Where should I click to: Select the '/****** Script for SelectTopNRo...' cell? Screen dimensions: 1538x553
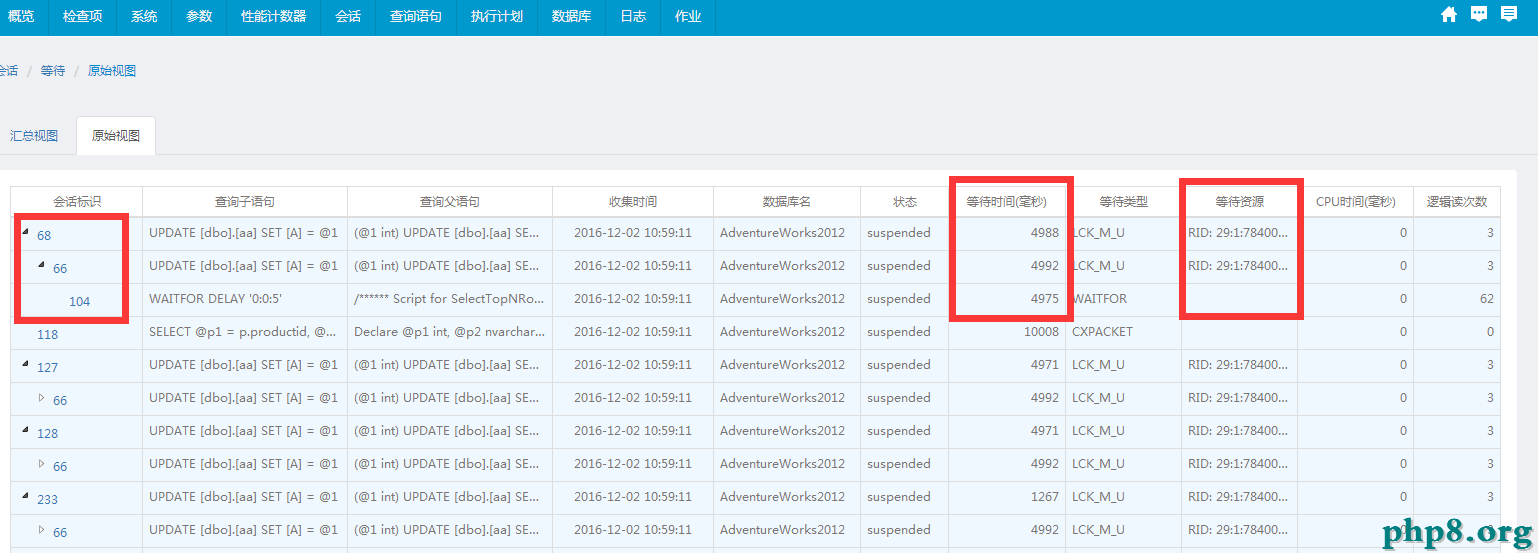click(x=450, y=299)
